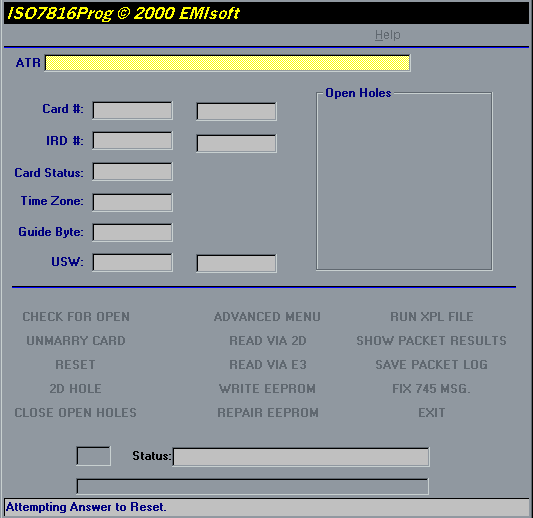Click the EXIT button

click(x=432, y=413)
